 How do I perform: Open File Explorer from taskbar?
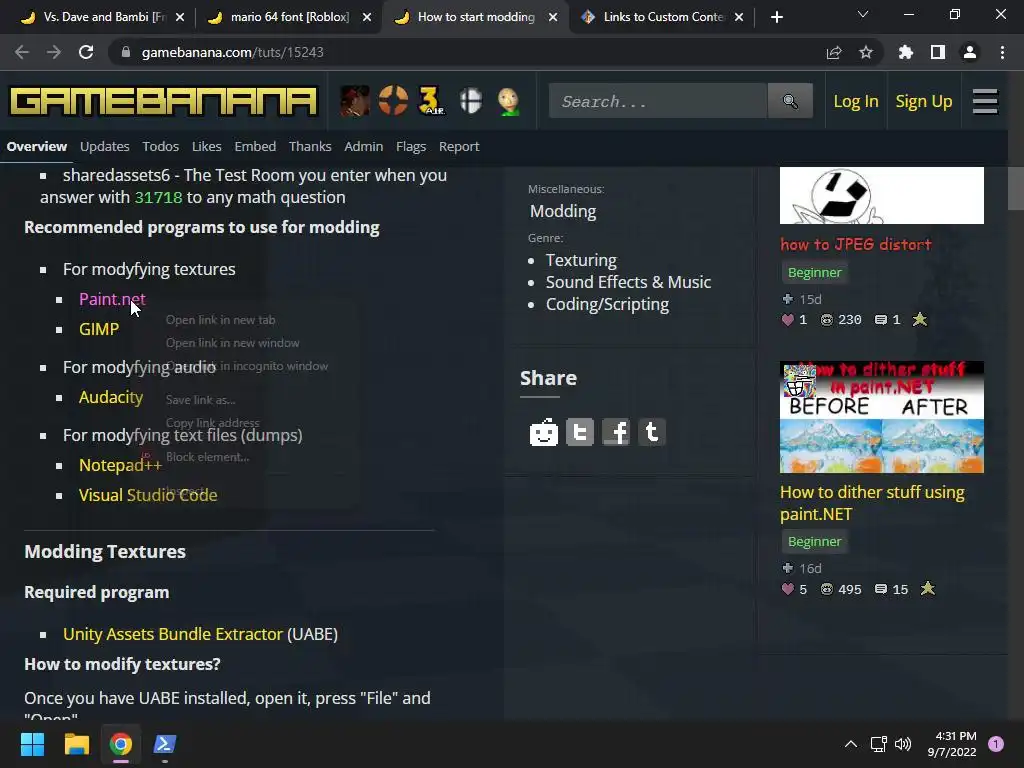pos(76,744)
